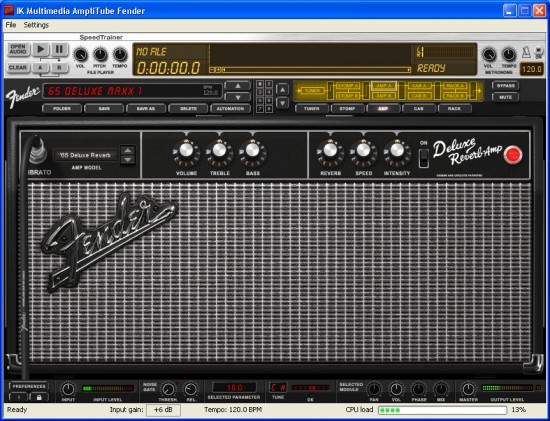Select STOMP A block in signal chain
Image resolution: width=550 pixels, height=421 pixels.
[x=347, y=85]
